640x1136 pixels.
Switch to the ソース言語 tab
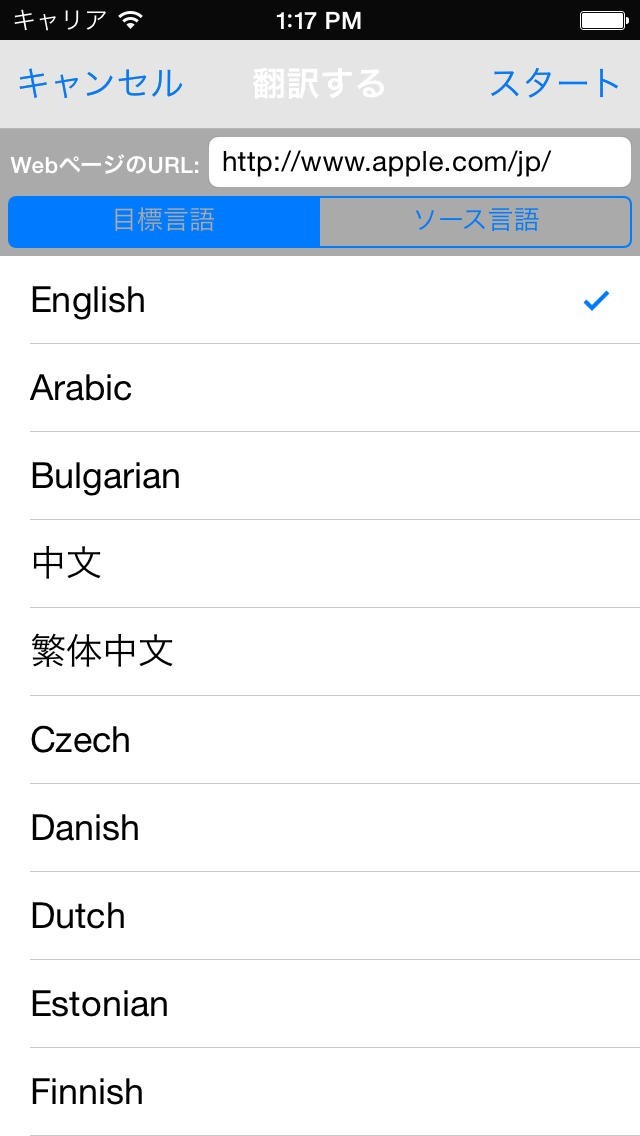(476, 221)
